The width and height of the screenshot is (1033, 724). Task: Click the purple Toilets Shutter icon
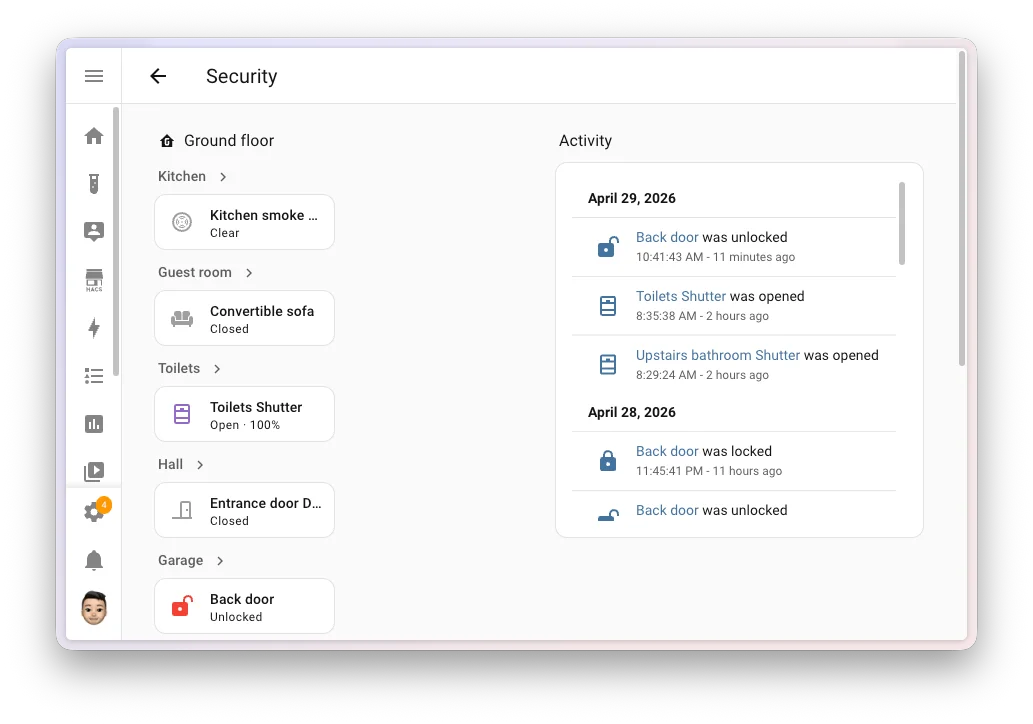coord(182,414)
